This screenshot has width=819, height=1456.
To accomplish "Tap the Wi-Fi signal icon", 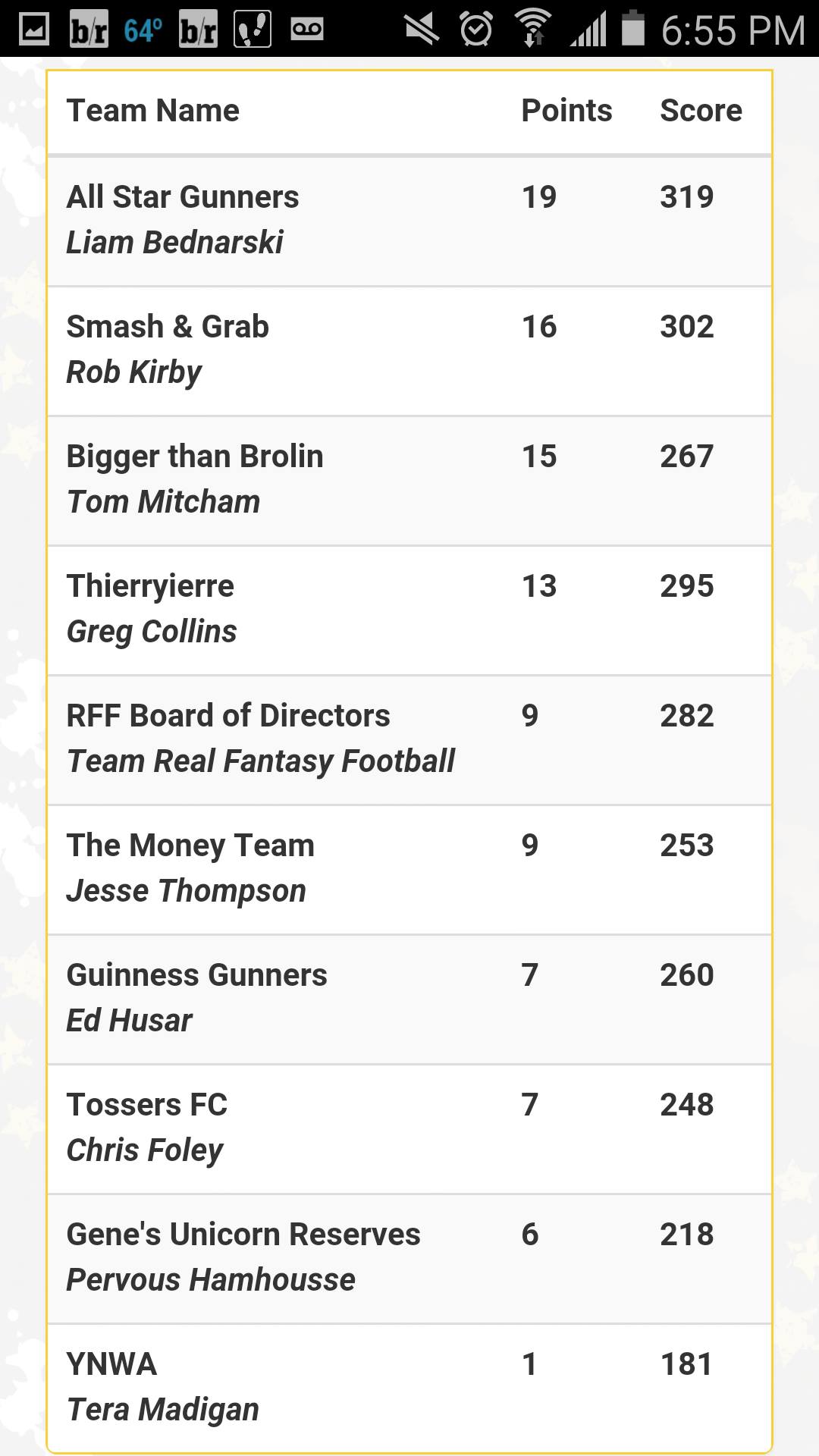I will point(533,29).
